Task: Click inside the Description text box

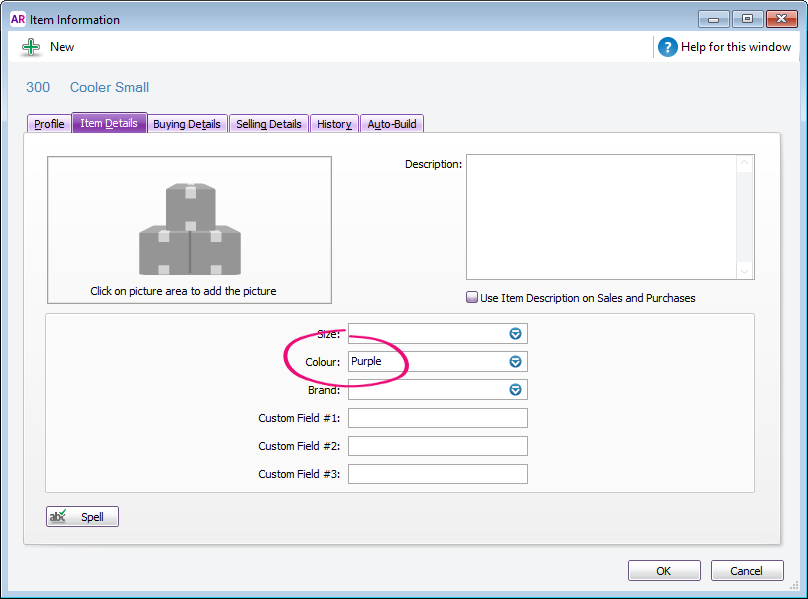Action: (x=601, y=217)
